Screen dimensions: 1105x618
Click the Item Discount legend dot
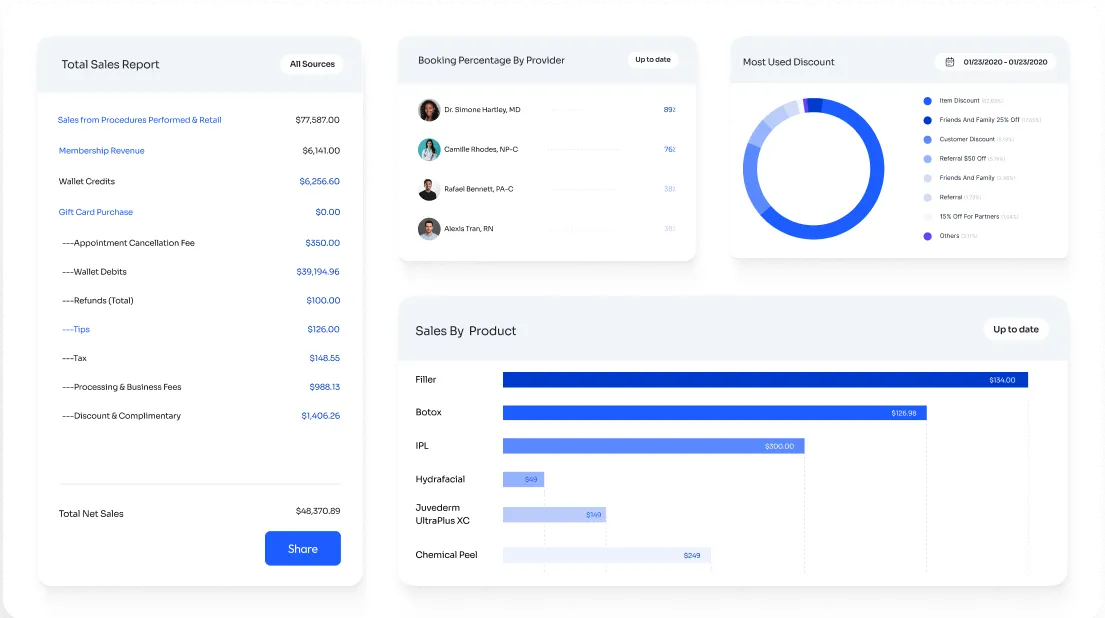928,101
